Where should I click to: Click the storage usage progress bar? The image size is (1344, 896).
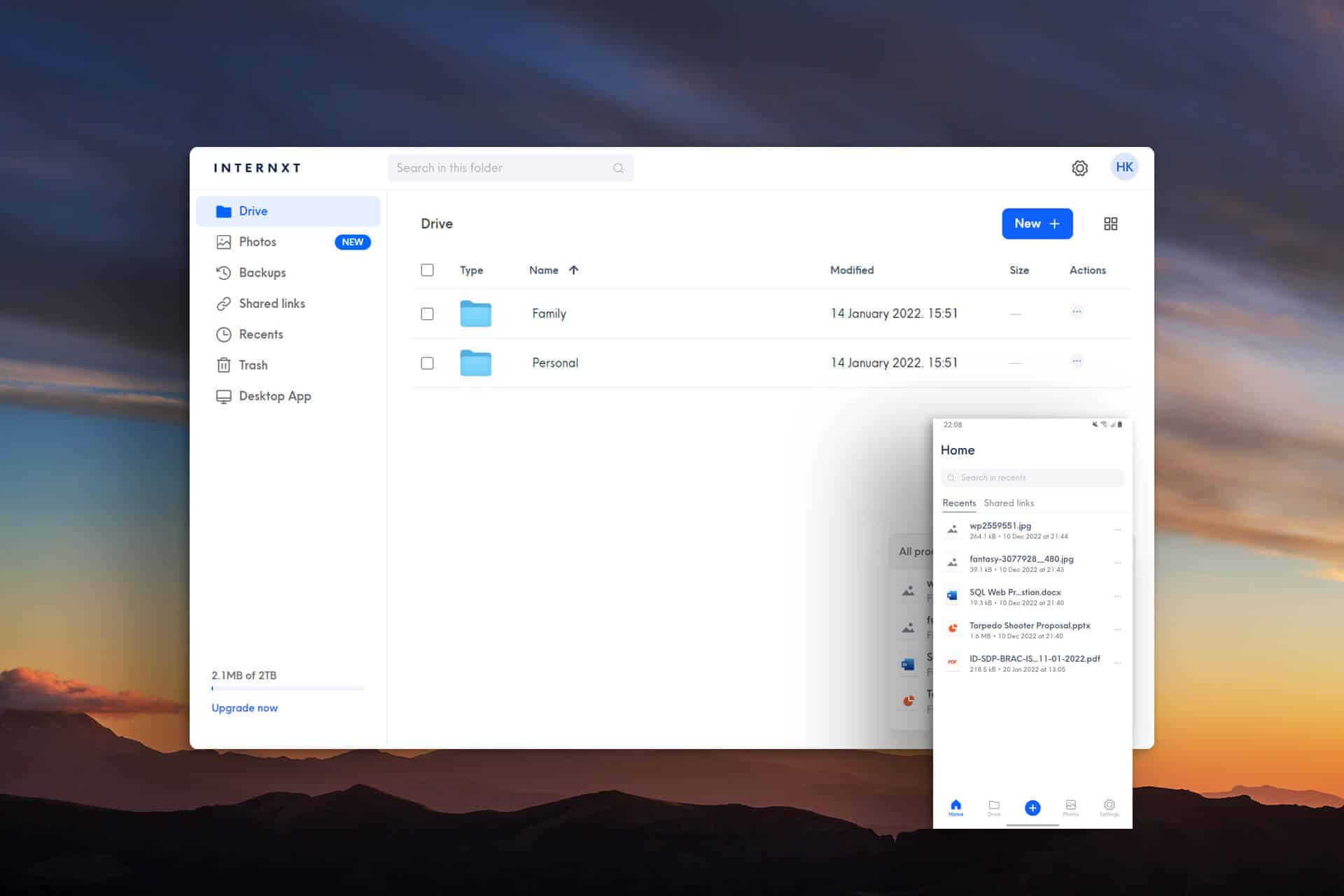tap(287, 689)
